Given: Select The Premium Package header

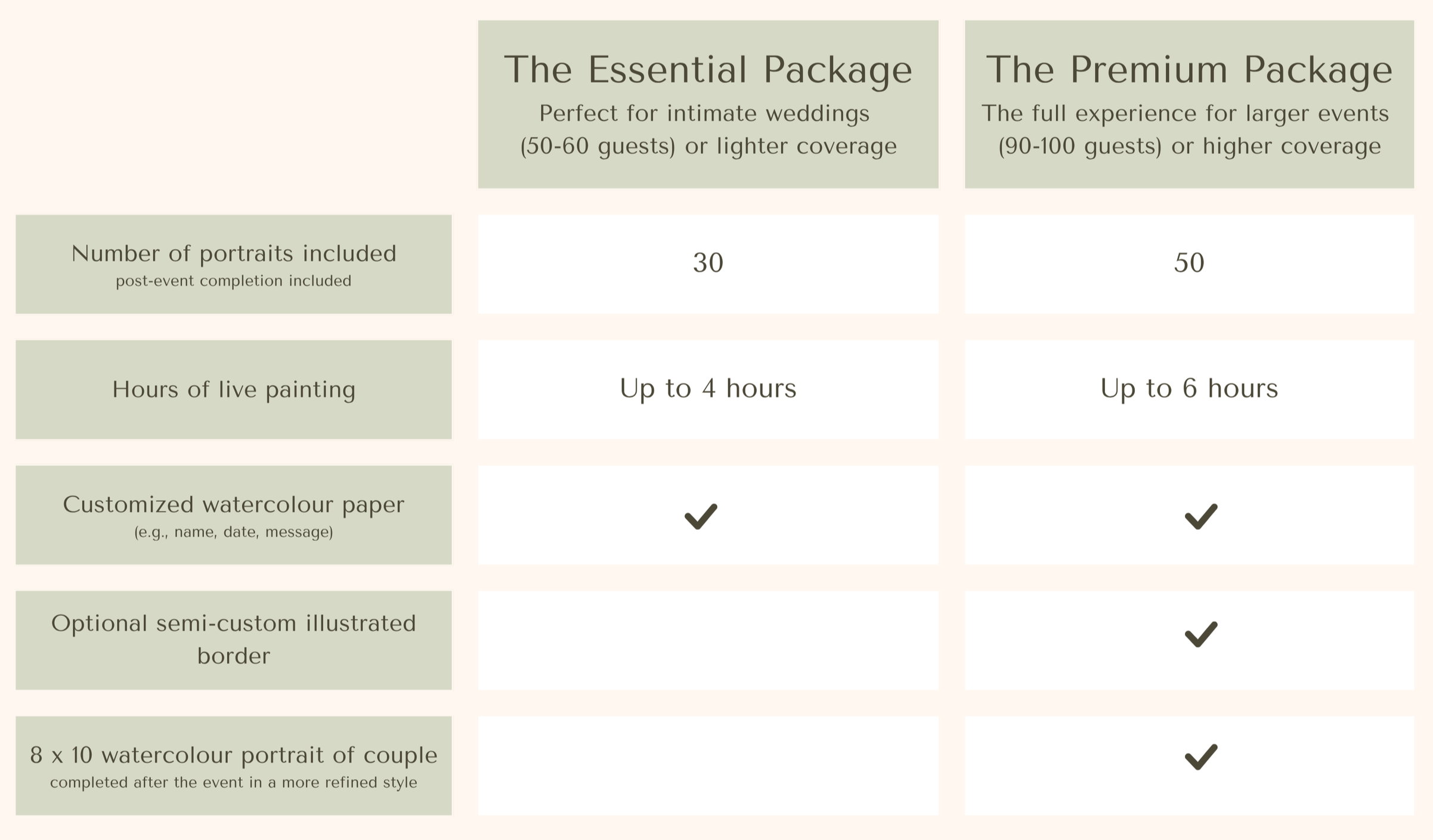Looking at the screenshot, I should point(1189,104).
